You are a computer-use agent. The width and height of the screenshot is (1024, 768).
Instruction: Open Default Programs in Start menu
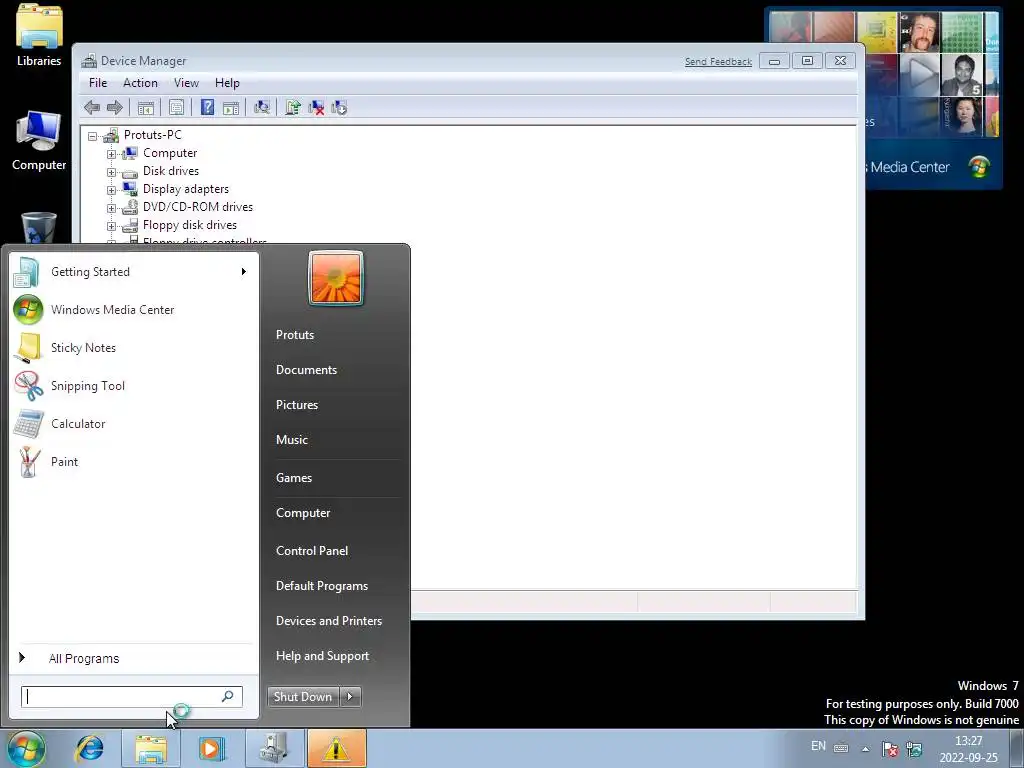click(x=322, y=586)
